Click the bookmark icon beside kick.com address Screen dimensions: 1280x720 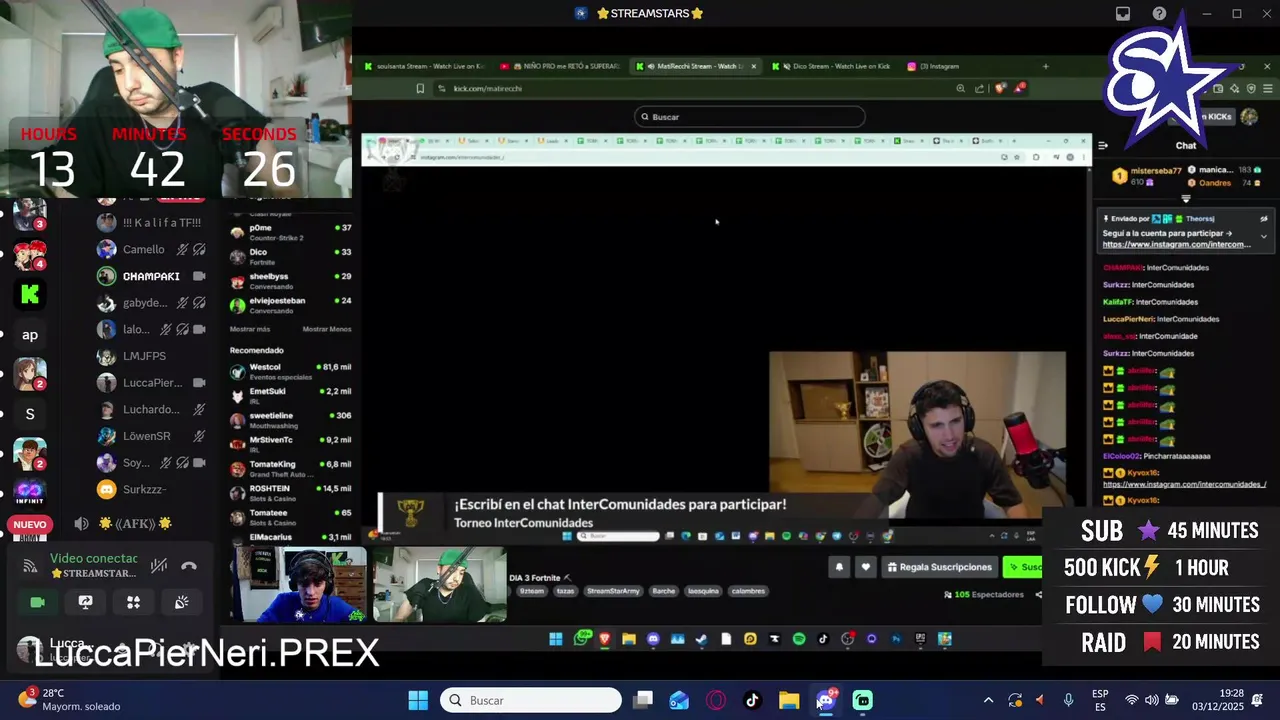pos(420,88)
